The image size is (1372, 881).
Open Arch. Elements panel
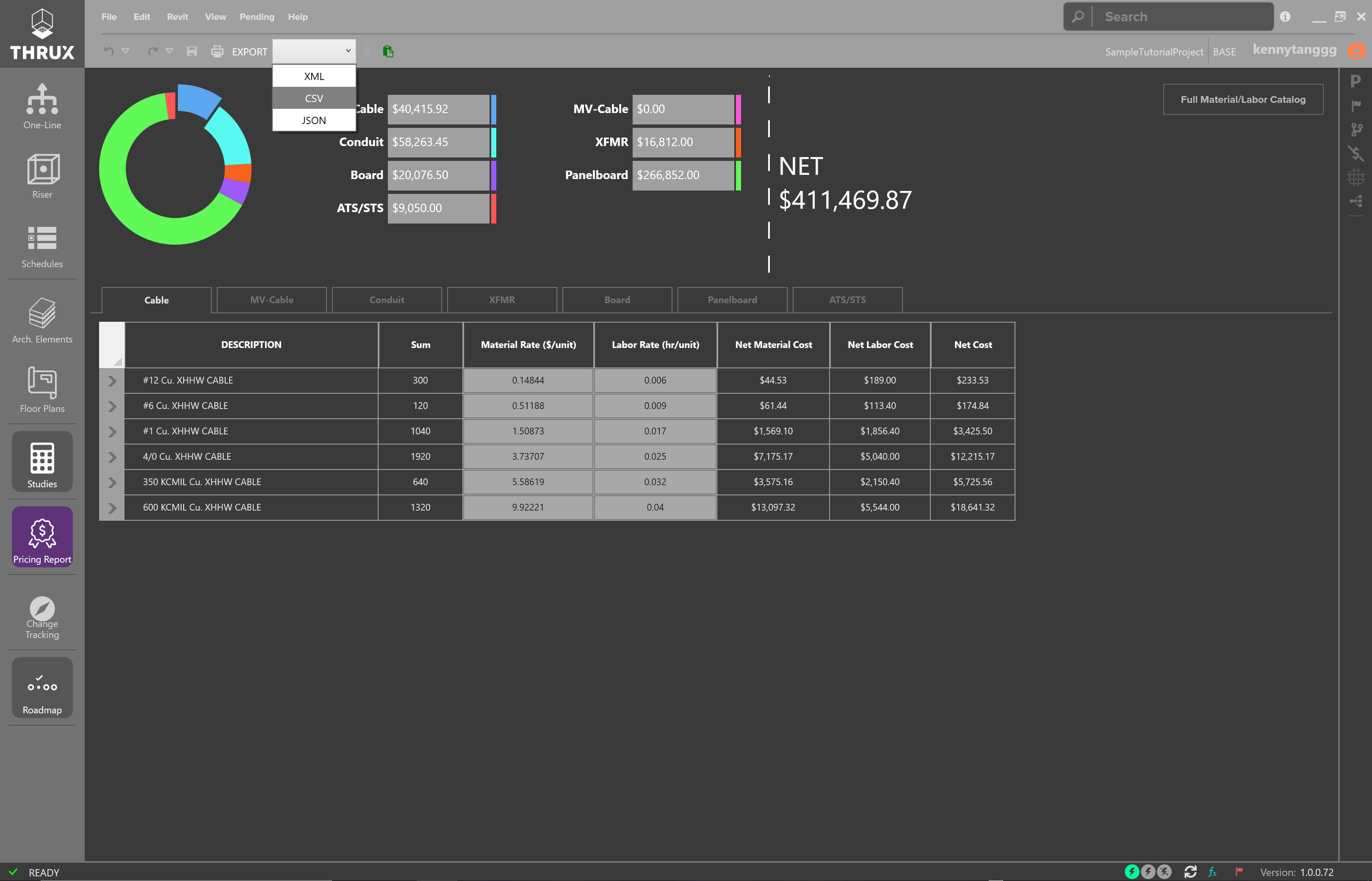(42, 320)
